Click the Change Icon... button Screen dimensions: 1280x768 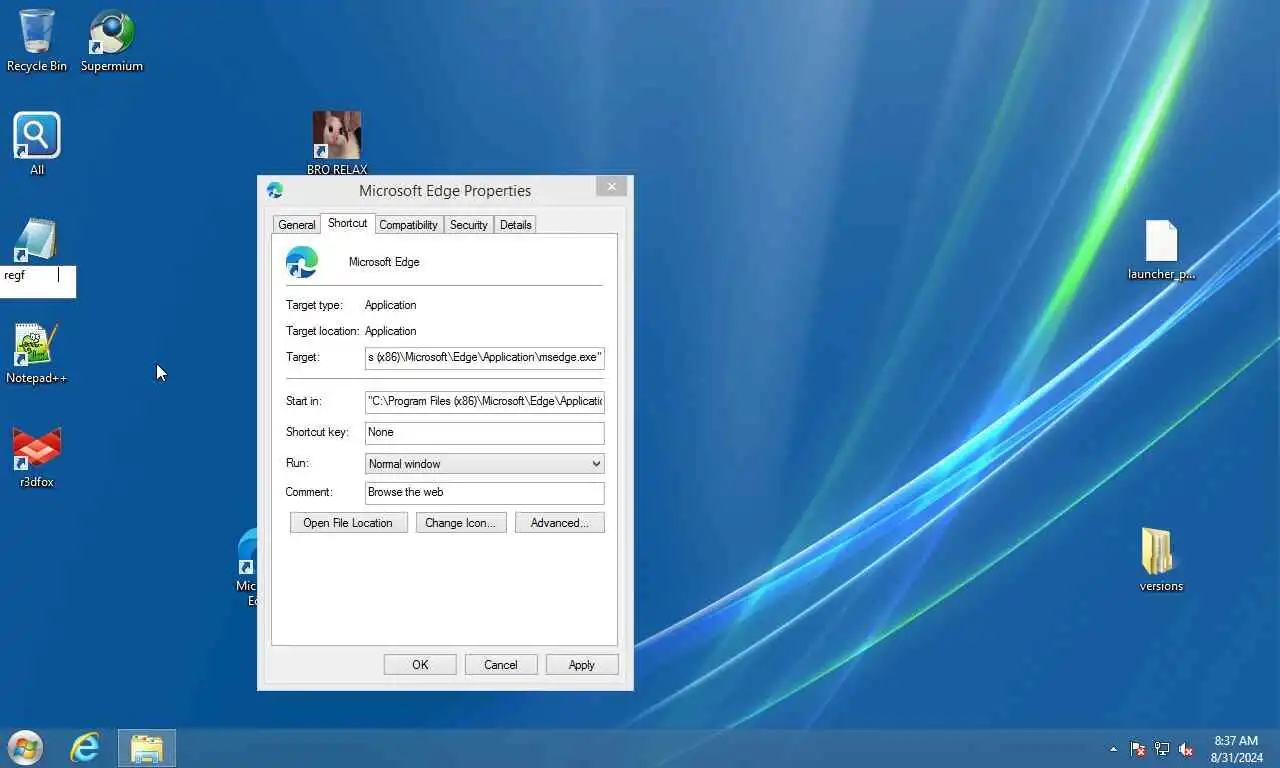[460, 523]
